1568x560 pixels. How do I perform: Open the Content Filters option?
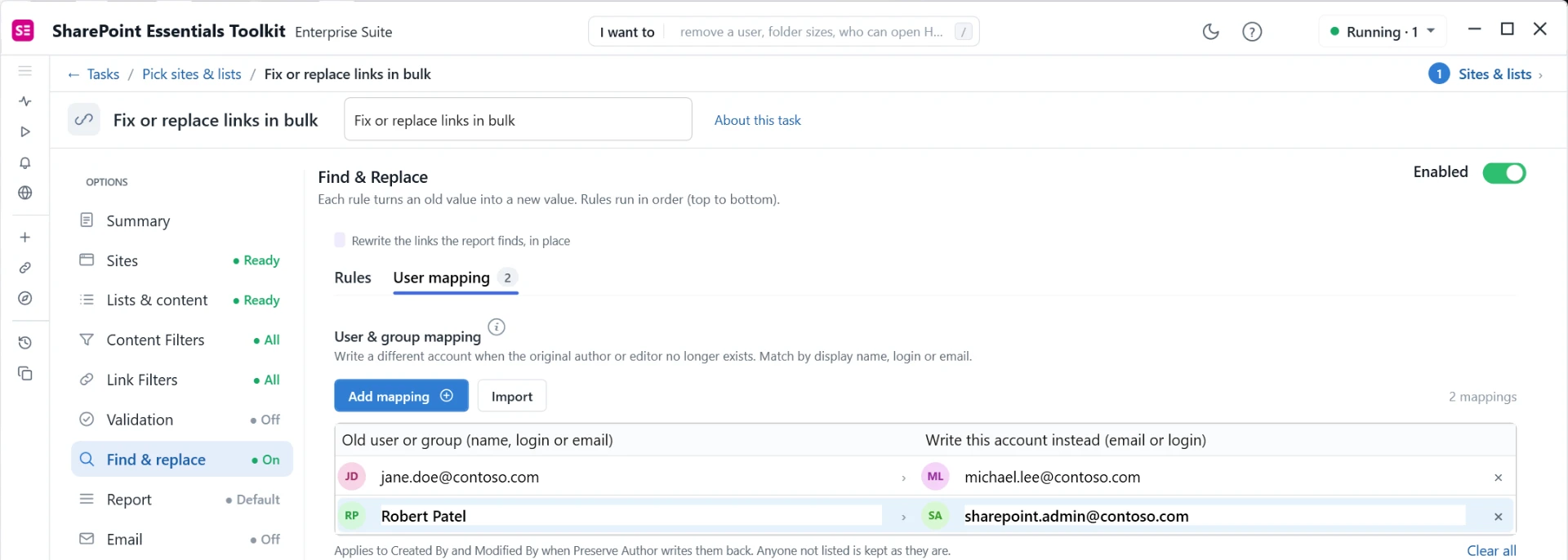click(181, 340)
